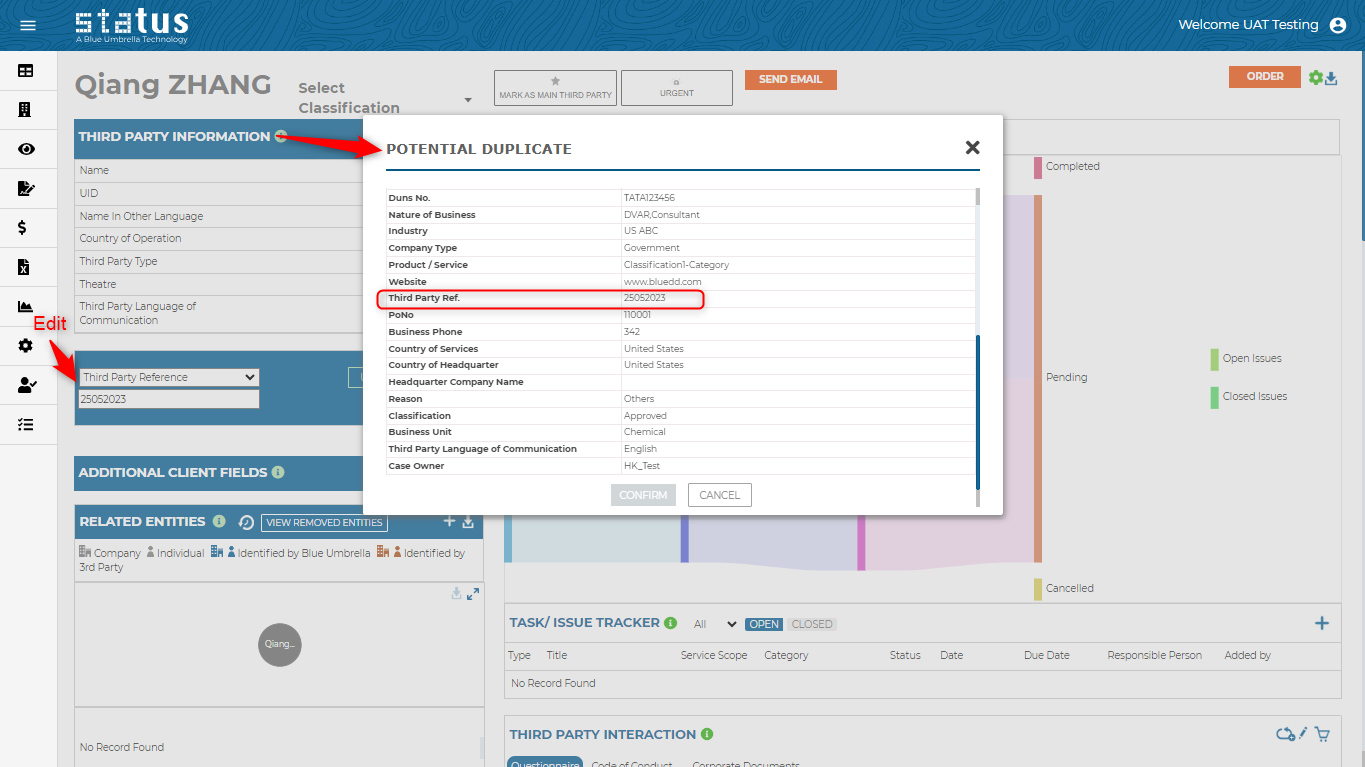Open the user profile account icon
The image size is (1365, 767).
click(1338, 25)
